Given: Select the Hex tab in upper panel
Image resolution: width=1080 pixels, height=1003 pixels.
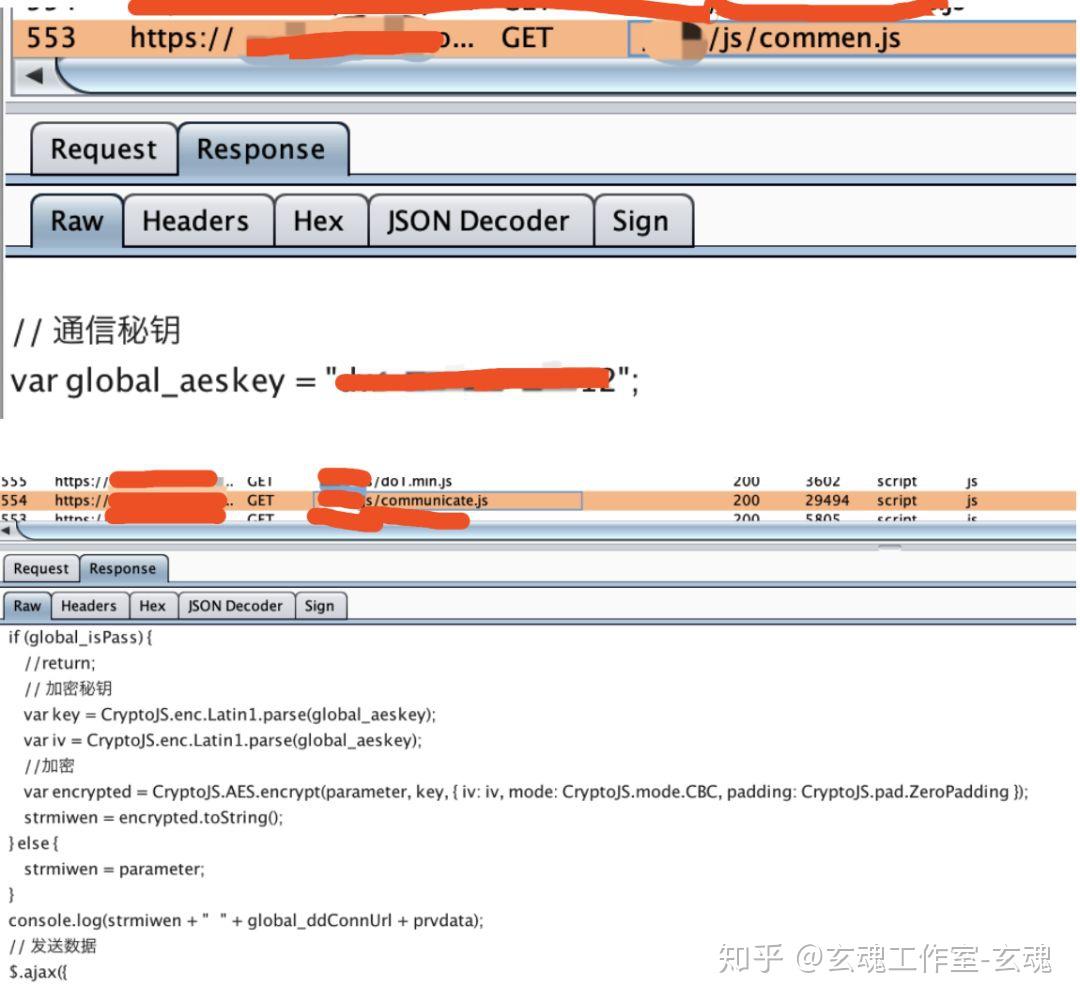Looking at the screenshot, I should click(x=320, y=221).
